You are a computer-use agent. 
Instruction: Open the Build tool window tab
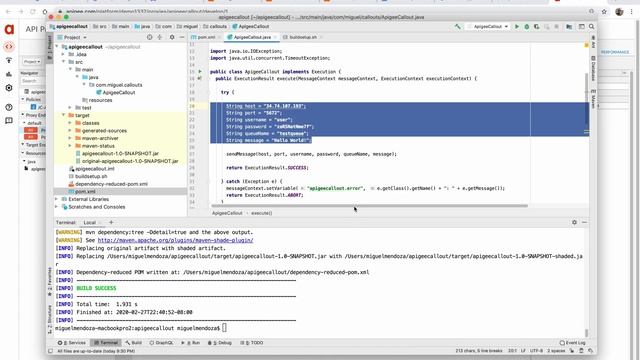tap(133, 343)
